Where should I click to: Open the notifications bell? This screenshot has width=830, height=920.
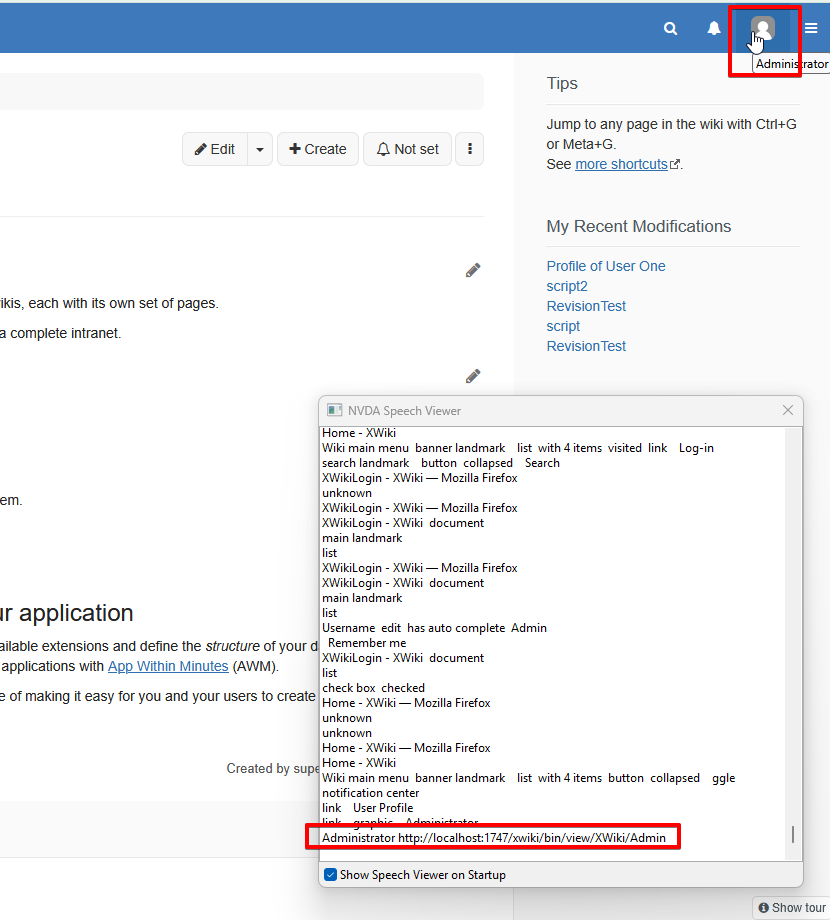[x=714, y=29]
